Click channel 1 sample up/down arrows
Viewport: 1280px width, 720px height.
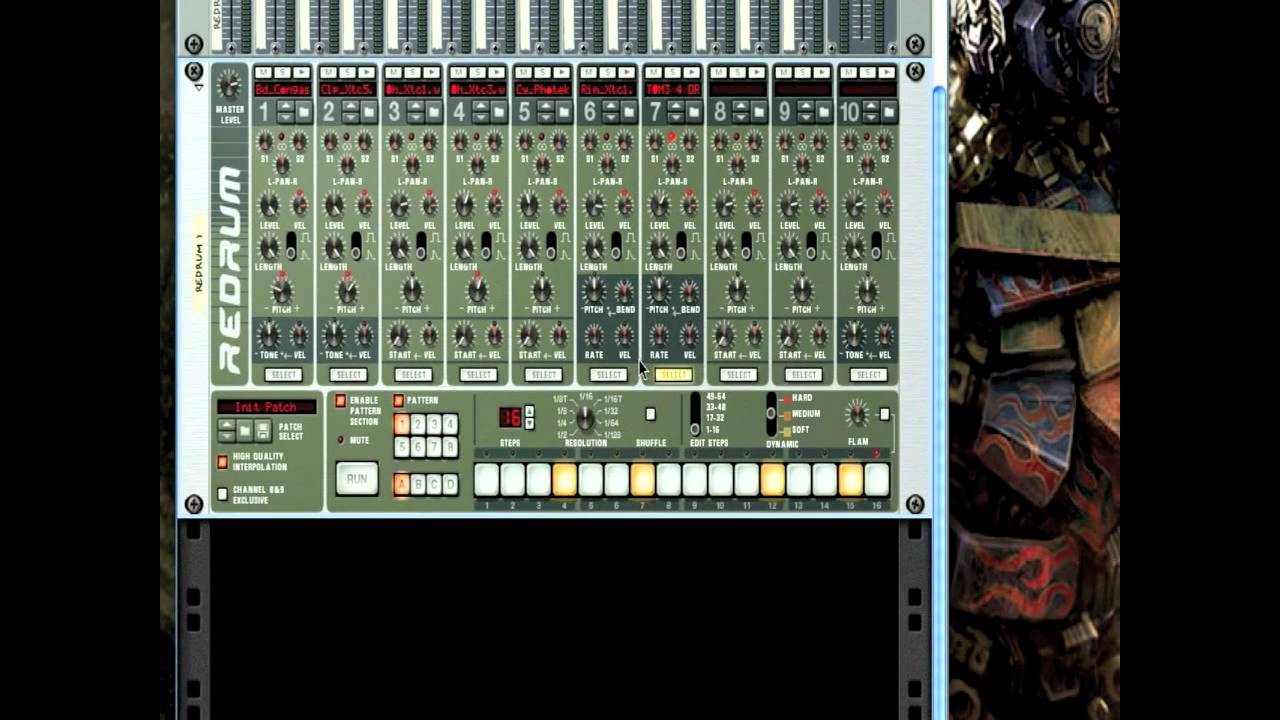click(286, 112)
